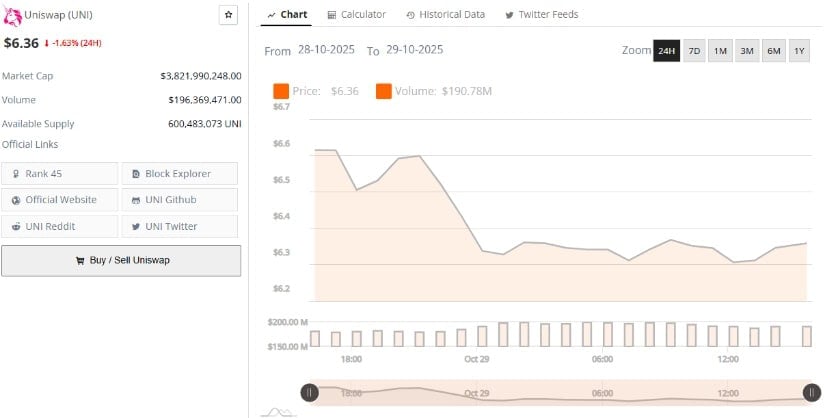Set zoom to 7D
825x418 pixels.
point(694,51)
